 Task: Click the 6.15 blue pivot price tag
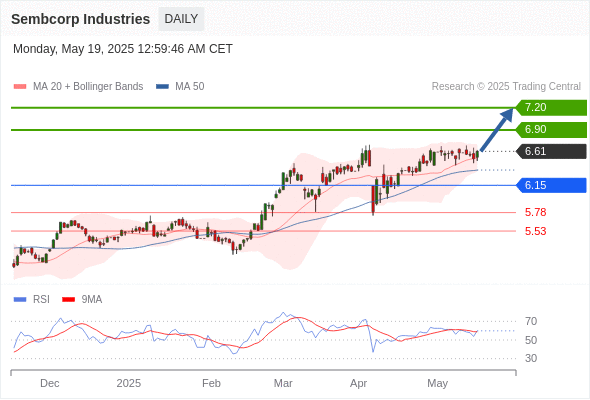(x=551, y=186)
